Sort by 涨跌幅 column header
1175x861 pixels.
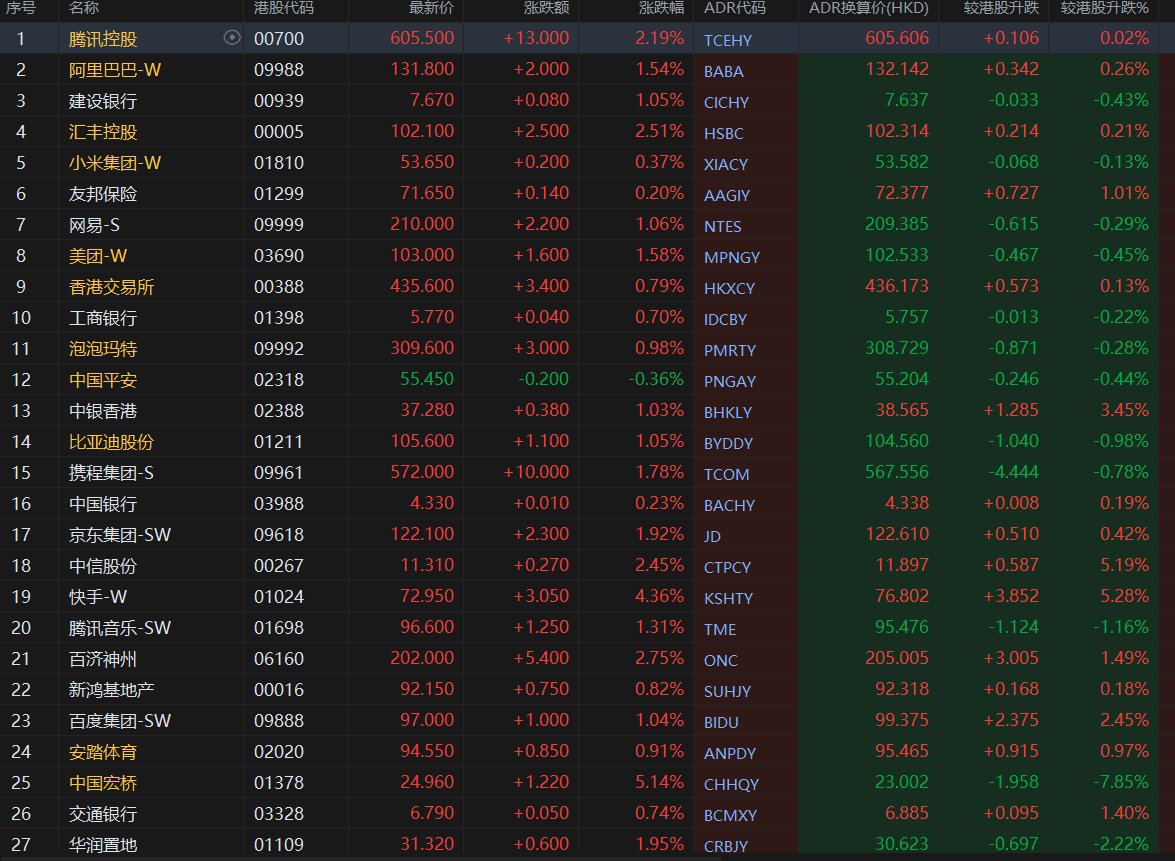661,9
